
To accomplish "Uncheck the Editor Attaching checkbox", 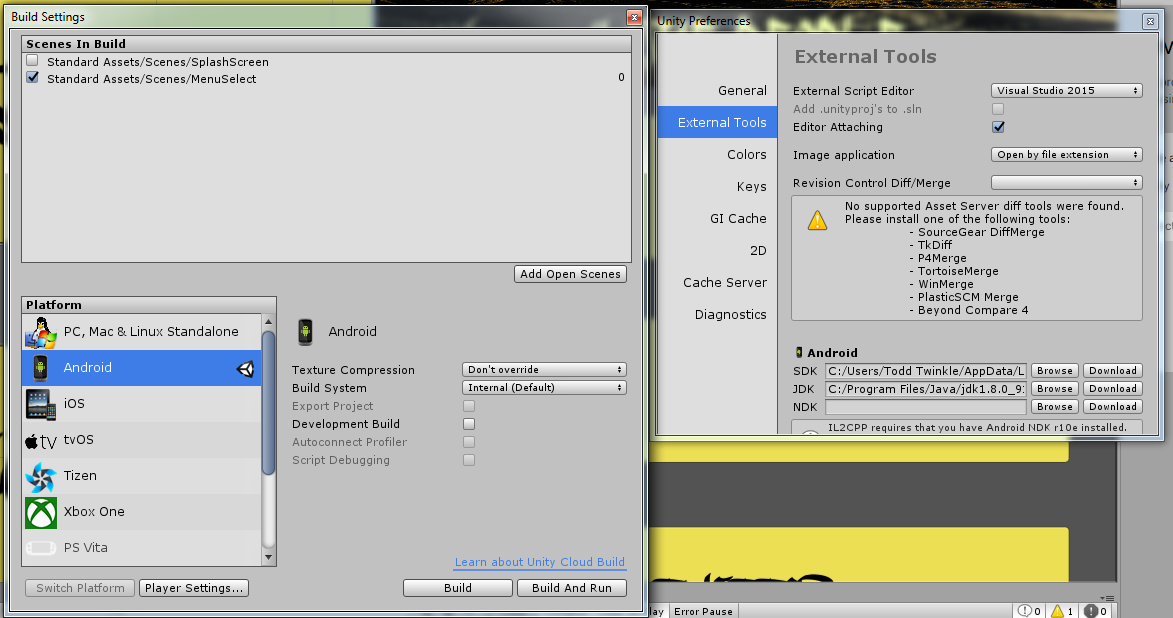I will 998,127.
